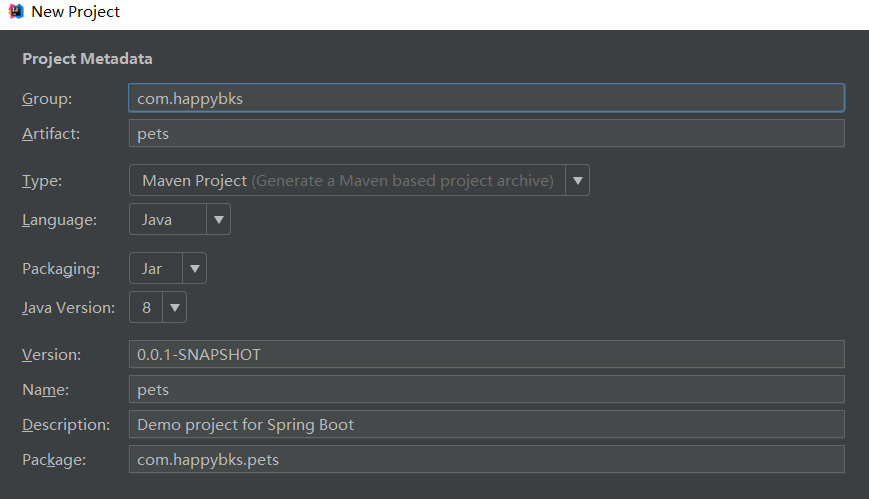Select the Jar packaging combo box
The height and width of the screenshot is (499, 869).
[x=155, y=268]
